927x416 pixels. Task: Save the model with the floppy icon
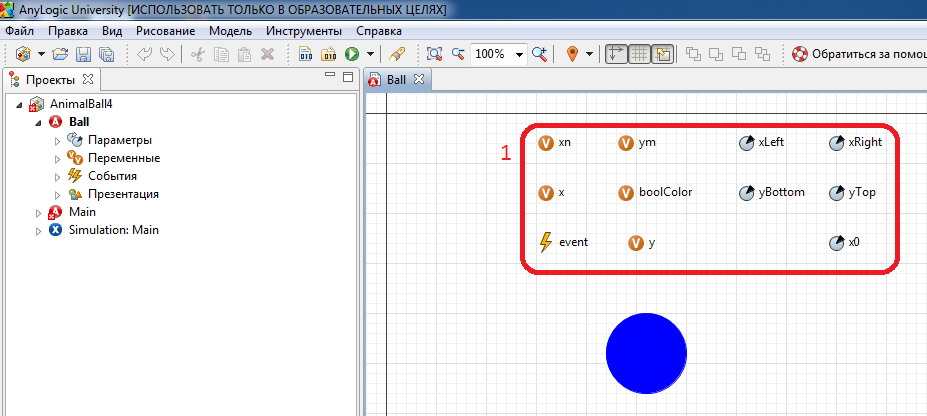83,54
